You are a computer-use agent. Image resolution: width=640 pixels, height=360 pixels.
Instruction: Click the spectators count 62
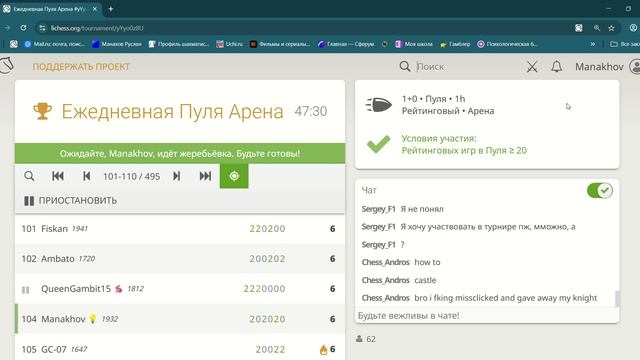[x=366, y=339]
